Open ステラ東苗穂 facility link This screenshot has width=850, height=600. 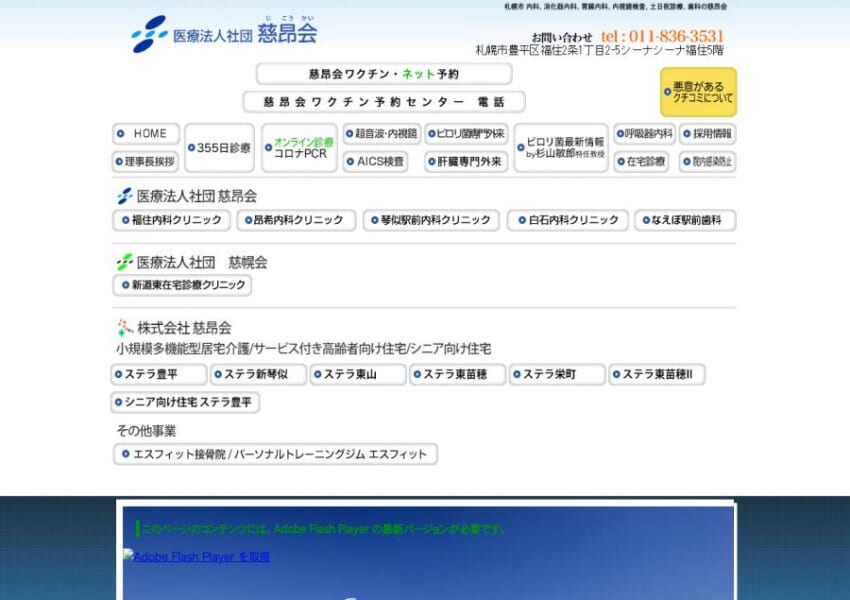[458, 375]
